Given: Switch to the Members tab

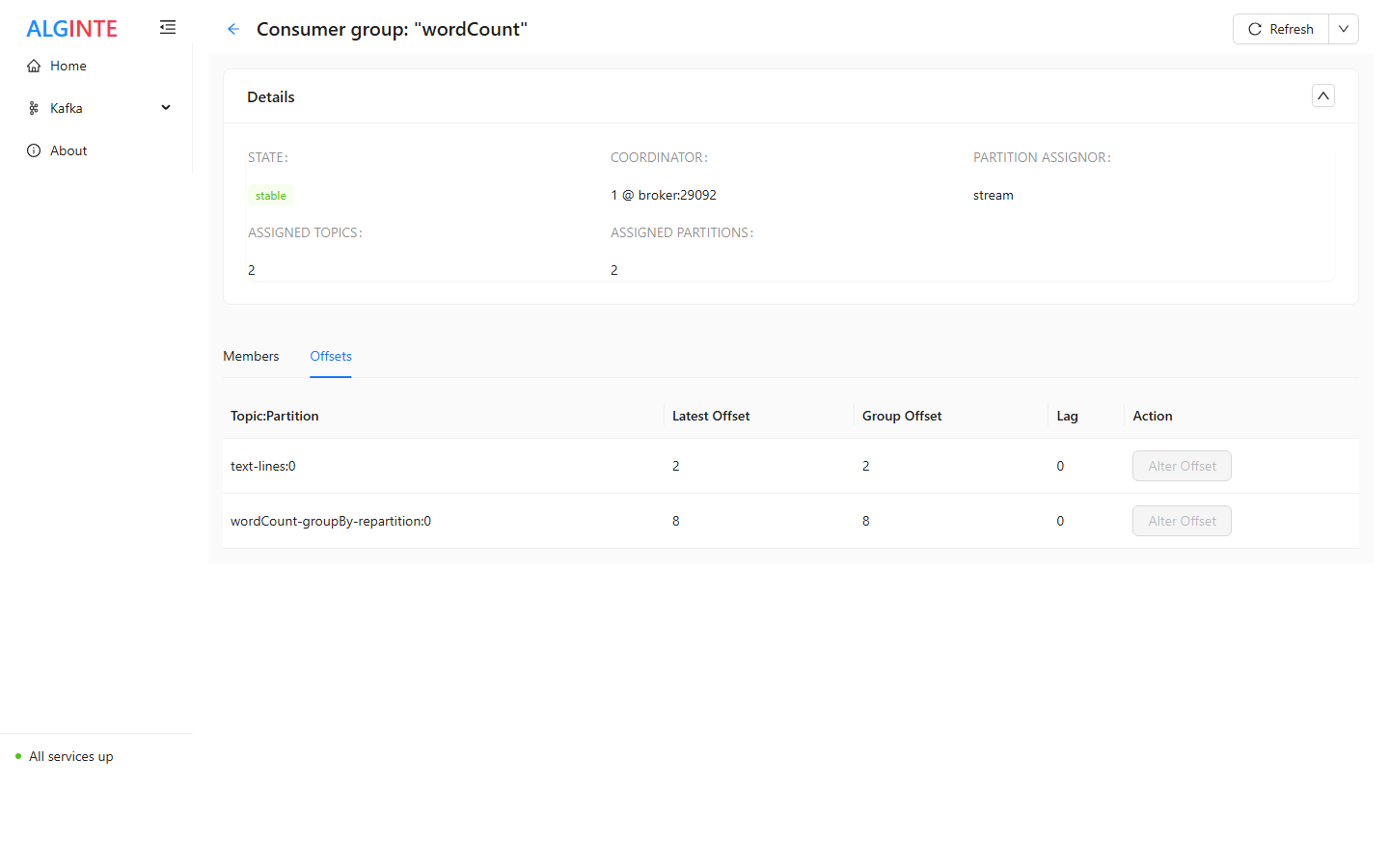Looking at the screenshot, I should point(251,356).
